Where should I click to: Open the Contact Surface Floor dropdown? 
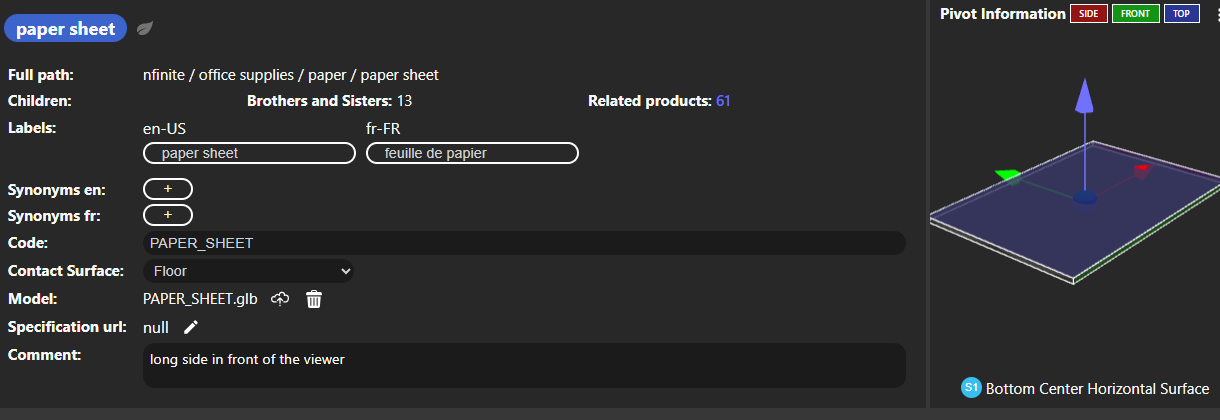(249, 271)
